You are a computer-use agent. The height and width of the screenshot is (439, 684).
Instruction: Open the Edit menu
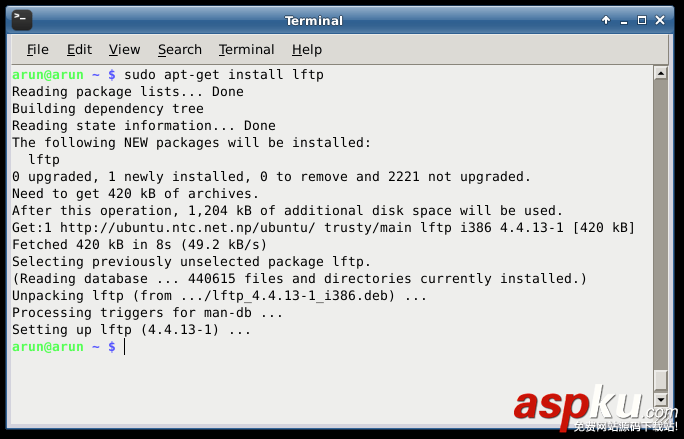(79, 50)
